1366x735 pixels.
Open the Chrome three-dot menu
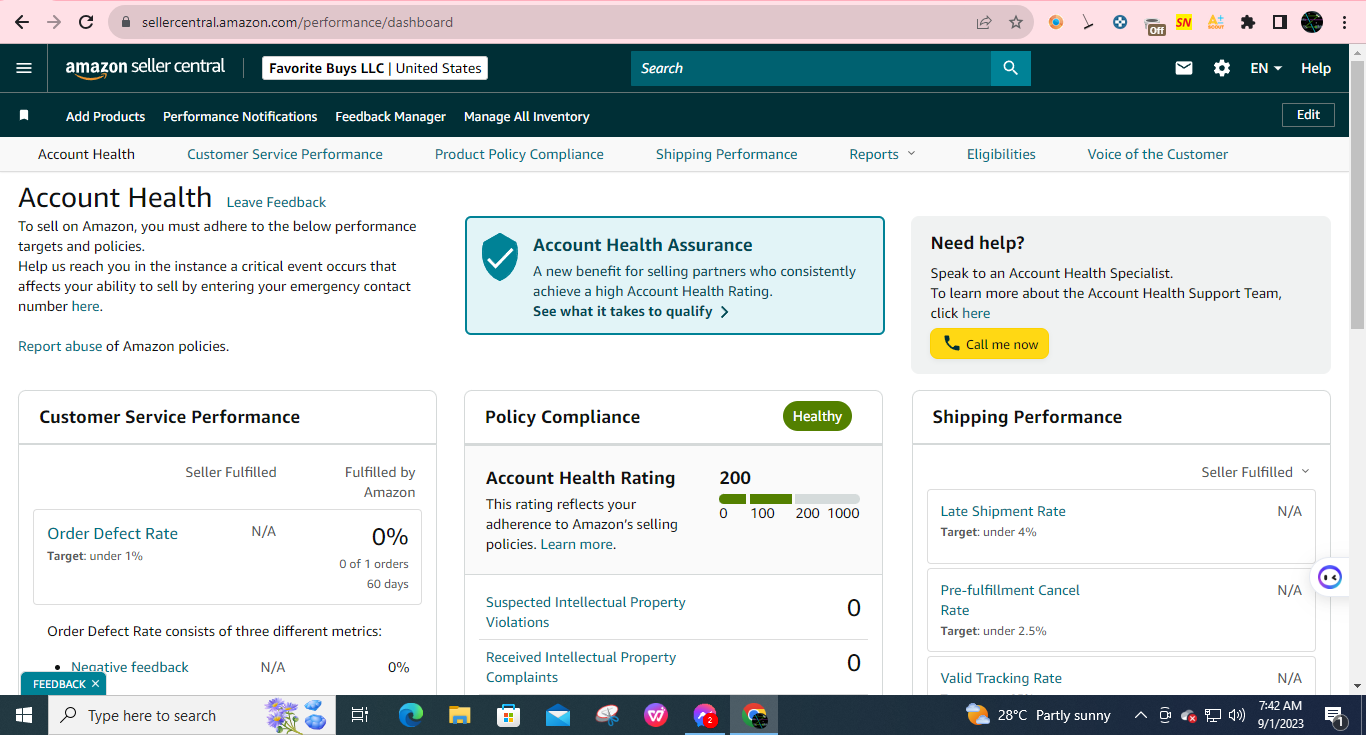(1344, 22)
